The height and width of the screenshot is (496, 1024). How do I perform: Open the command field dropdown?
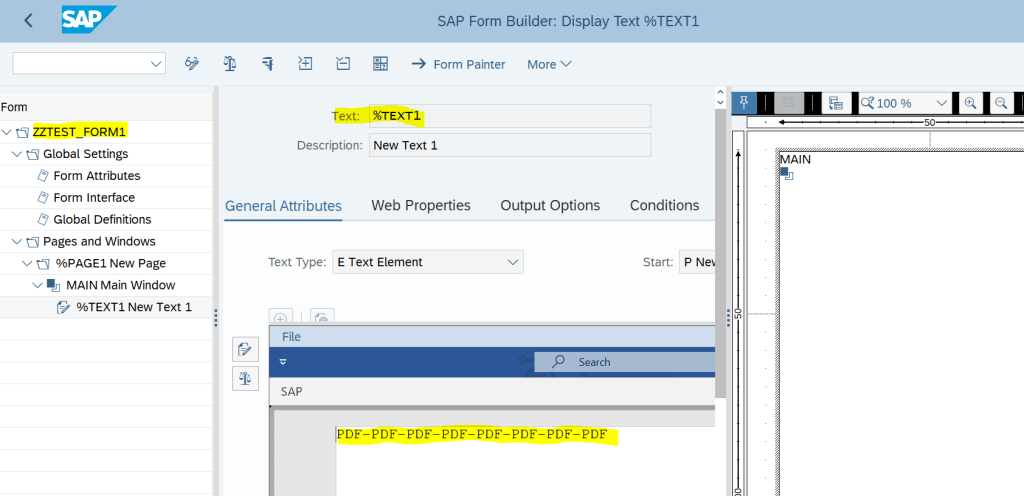tap(156, 64)
